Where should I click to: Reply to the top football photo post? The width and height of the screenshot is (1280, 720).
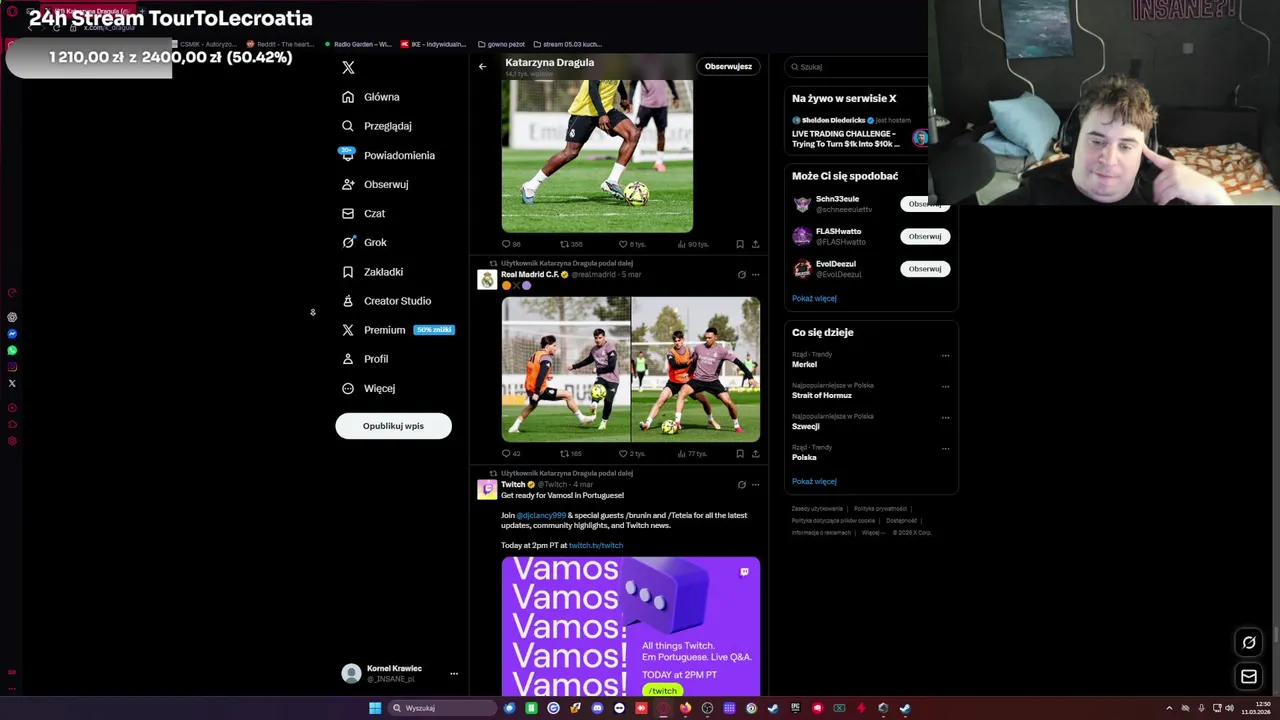tap(510, 244)
